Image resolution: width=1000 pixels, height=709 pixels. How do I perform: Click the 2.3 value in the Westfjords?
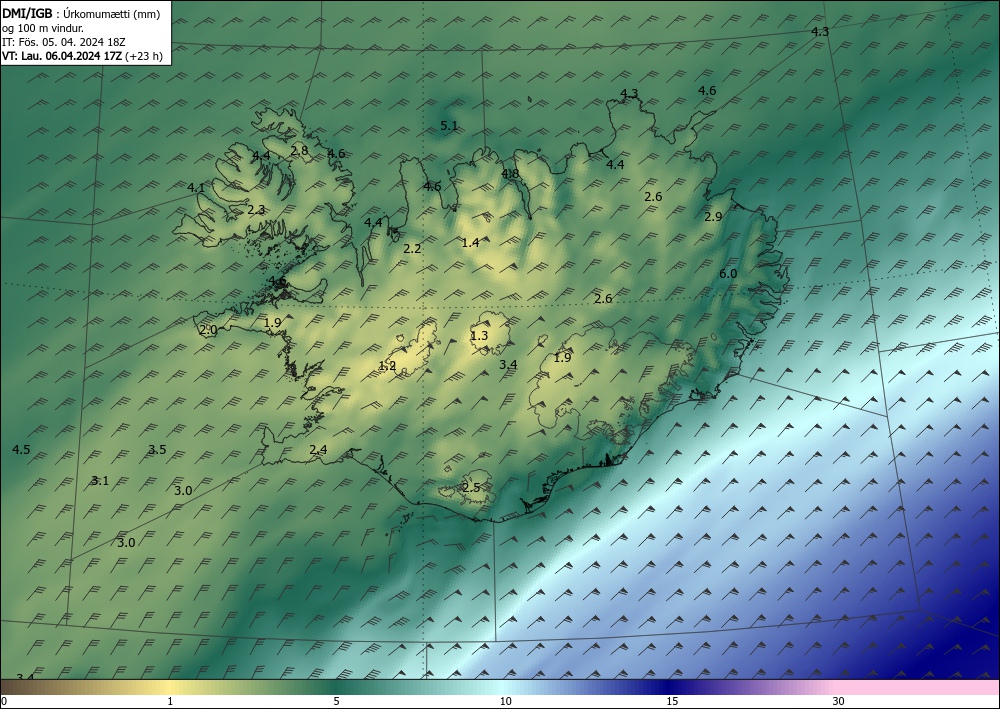click(256, 209)
